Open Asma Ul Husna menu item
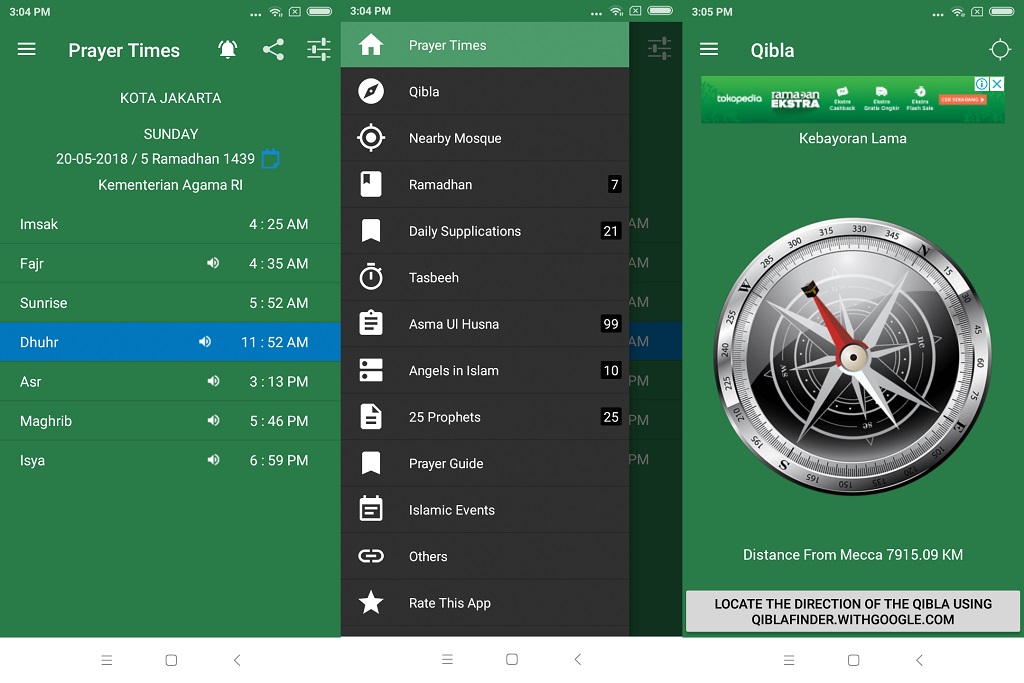 coord(485,324)
